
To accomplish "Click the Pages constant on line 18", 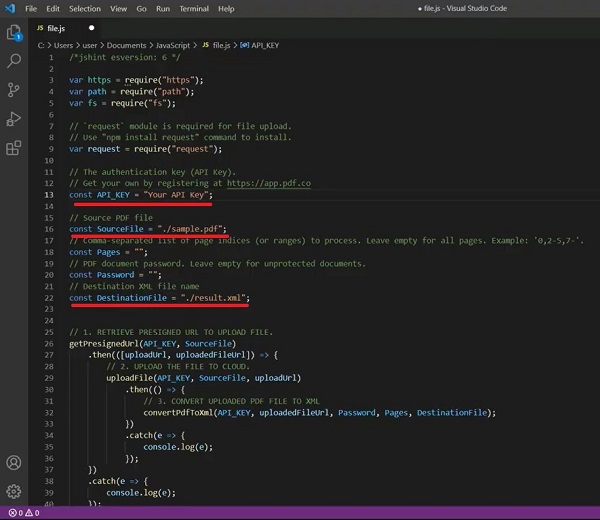I will [108, 252].
